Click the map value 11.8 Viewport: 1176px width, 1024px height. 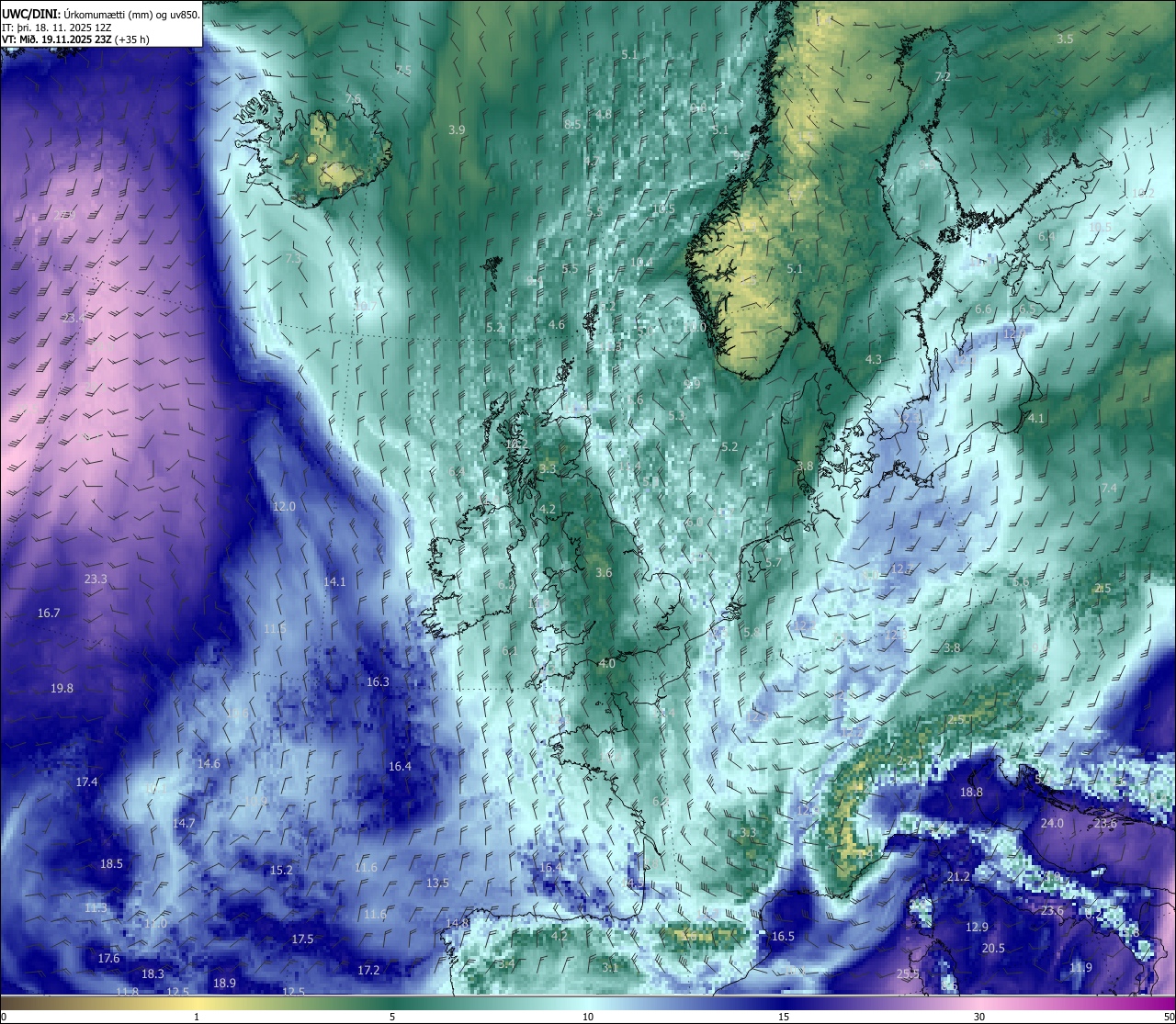[128, 992]
